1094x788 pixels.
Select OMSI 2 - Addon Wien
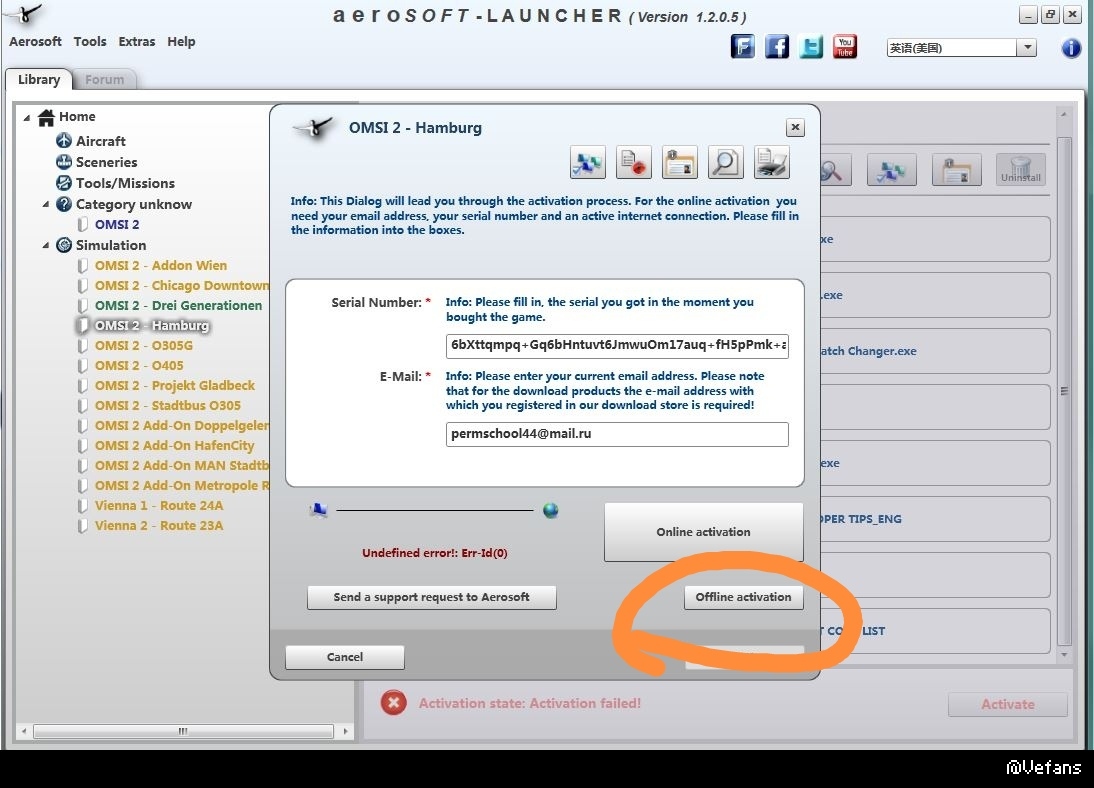(160, 266)
